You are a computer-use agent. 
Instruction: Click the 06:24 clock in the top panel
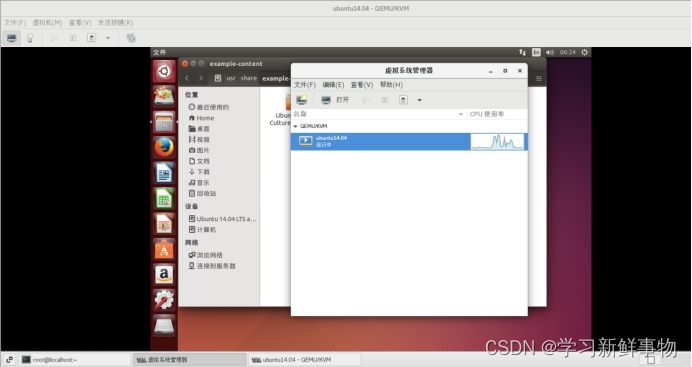[568, 52]
